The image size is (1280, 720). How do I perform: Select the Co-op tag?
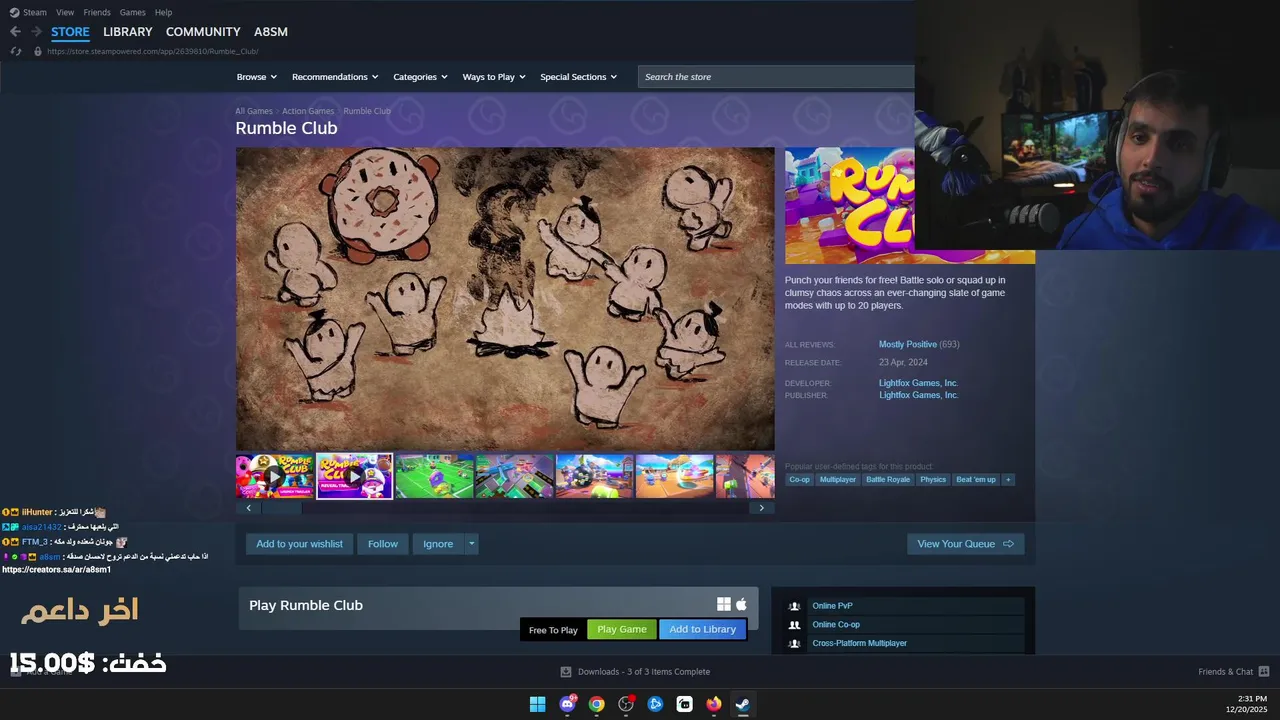[x=799, y=480]
